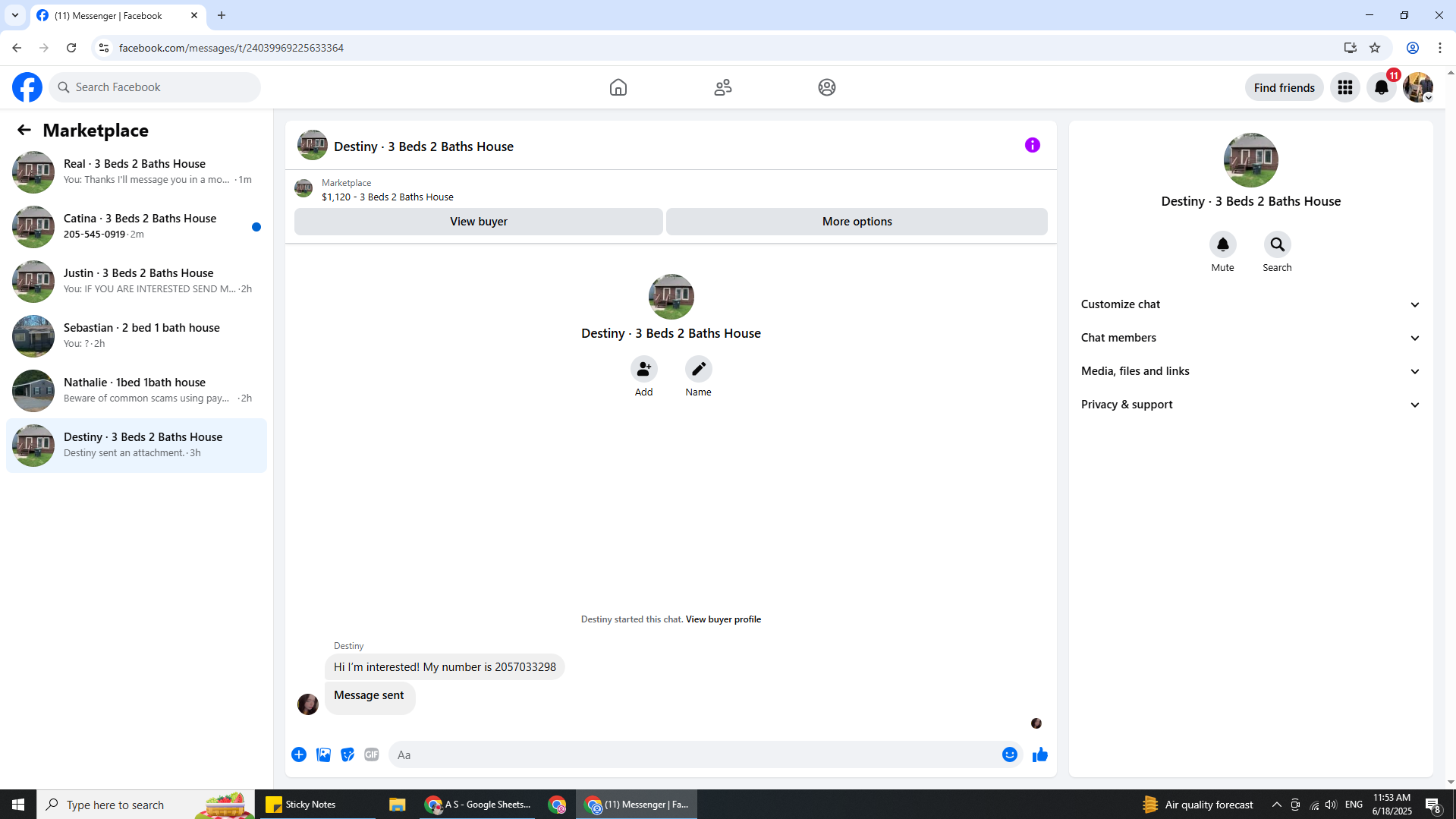Click the listing thumbnail in chat center
The image size is (1456, 819).
[671, 297]
